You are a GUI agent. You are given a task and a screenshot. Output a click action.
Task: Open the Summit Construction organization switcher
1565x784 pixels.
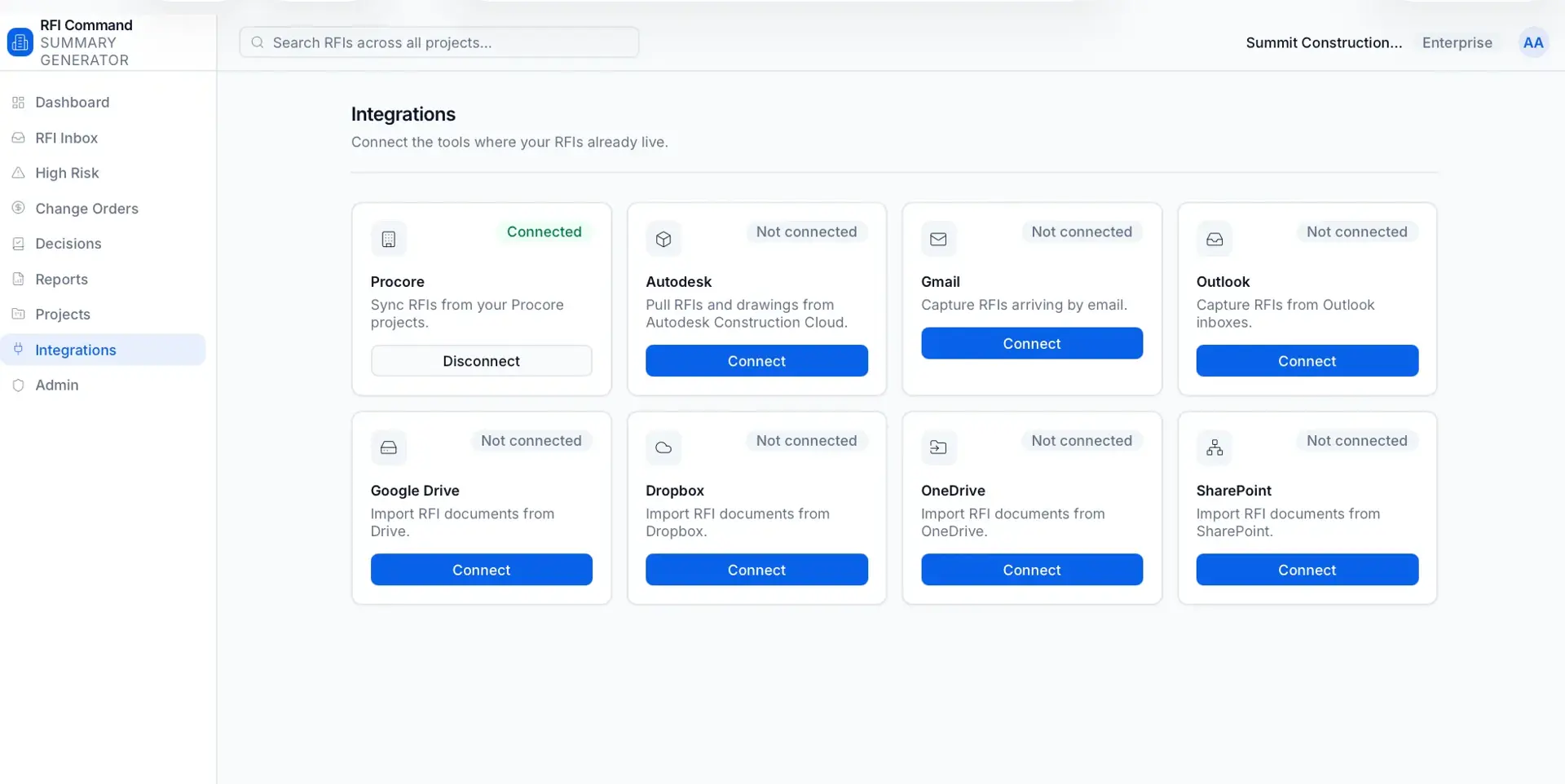[1324, 42]
